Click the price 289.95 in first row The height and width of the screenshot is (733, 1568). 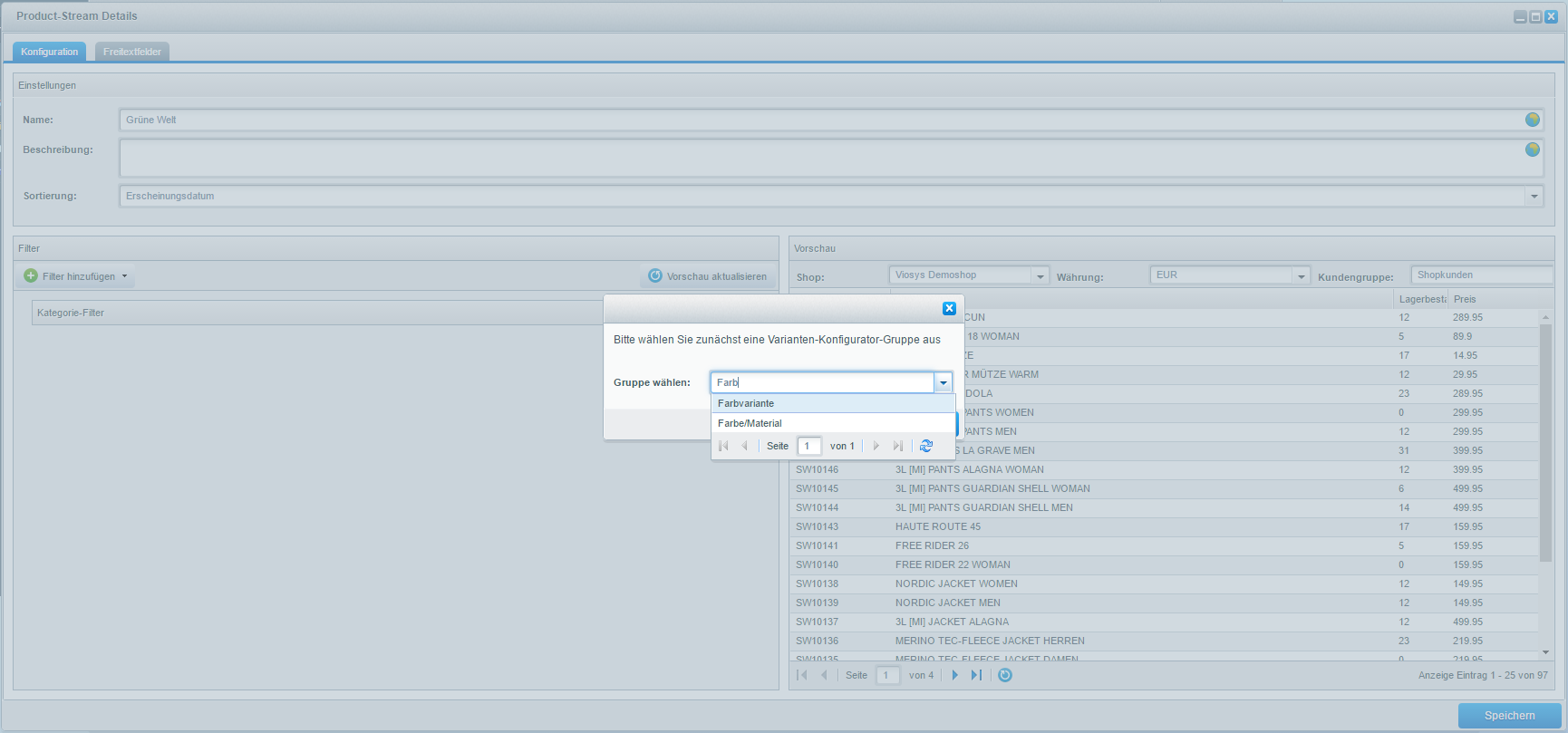[1467, 317]
